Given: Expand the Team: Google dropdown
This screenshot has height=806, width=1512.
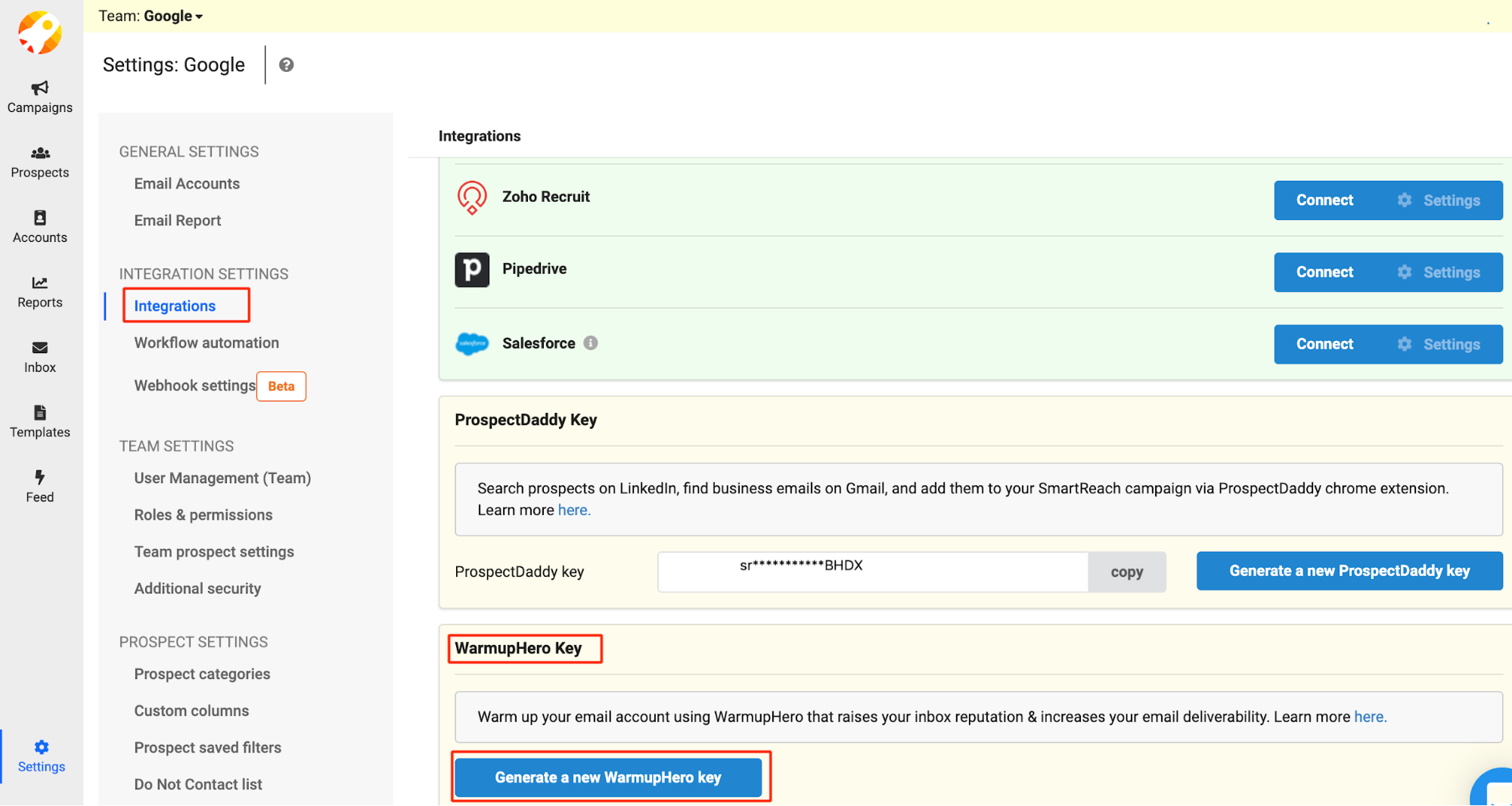Looking at the screenshot, I should [x=151, y=16].
